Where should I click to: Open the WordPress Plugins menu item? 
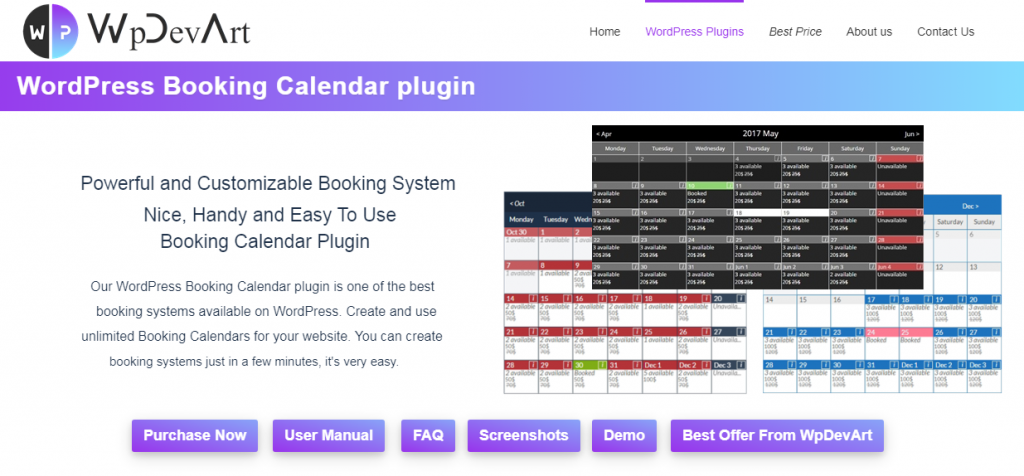click(694, 31)
